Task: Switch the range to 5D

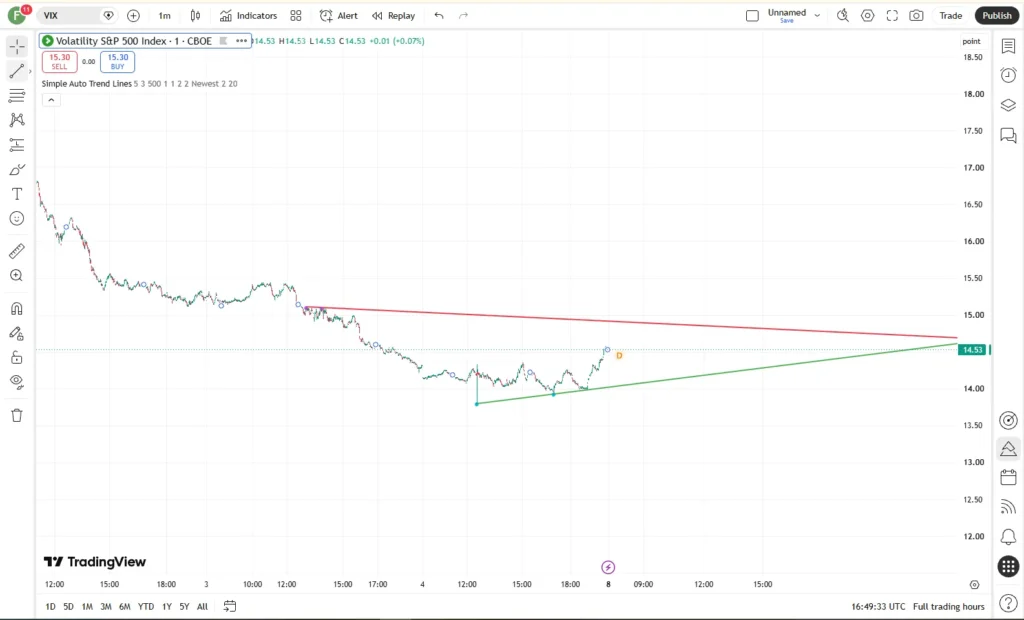Action: [69, 606]
